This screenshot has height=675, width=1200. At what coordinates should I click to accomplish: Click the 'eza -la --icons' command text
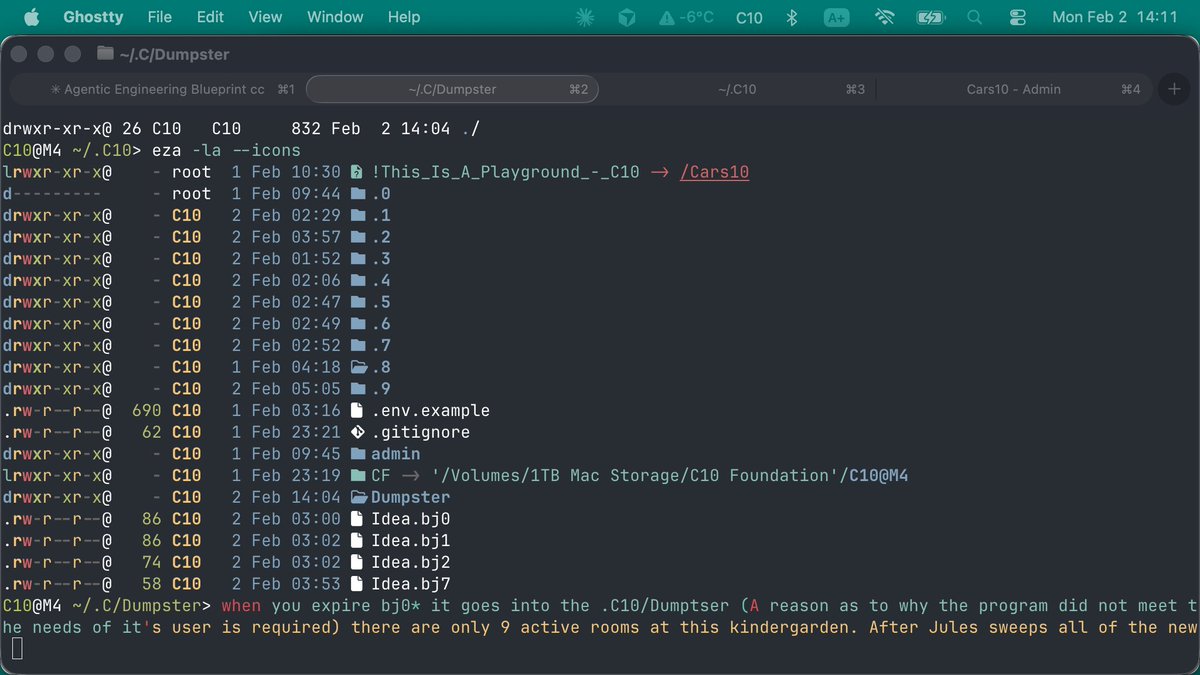(226, 151)
